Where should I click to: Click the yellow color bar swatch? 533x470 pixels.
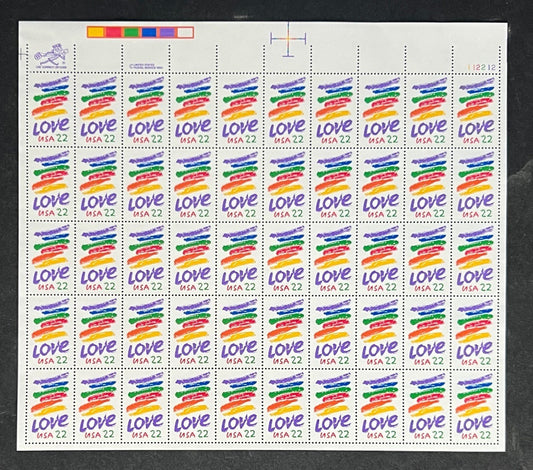[96, 32]
